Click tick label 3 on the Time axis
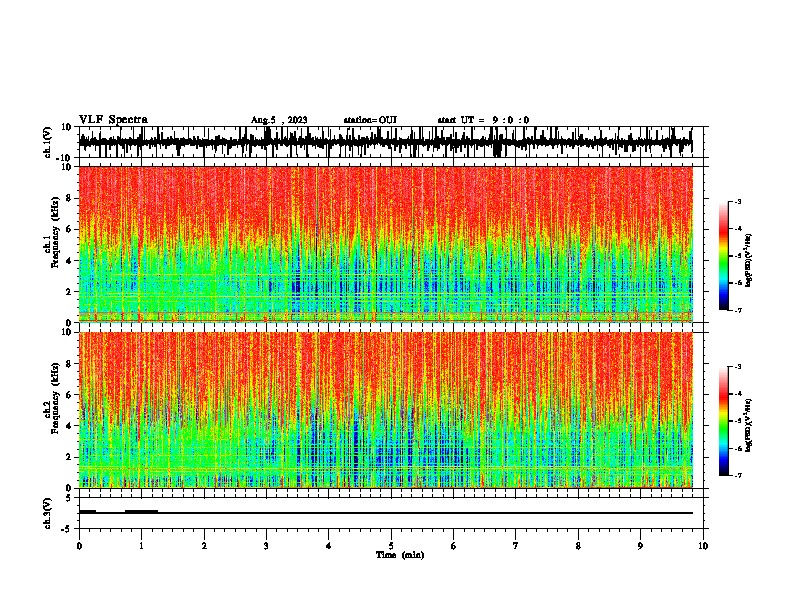The image size is (792, 612). pos(266,546)
